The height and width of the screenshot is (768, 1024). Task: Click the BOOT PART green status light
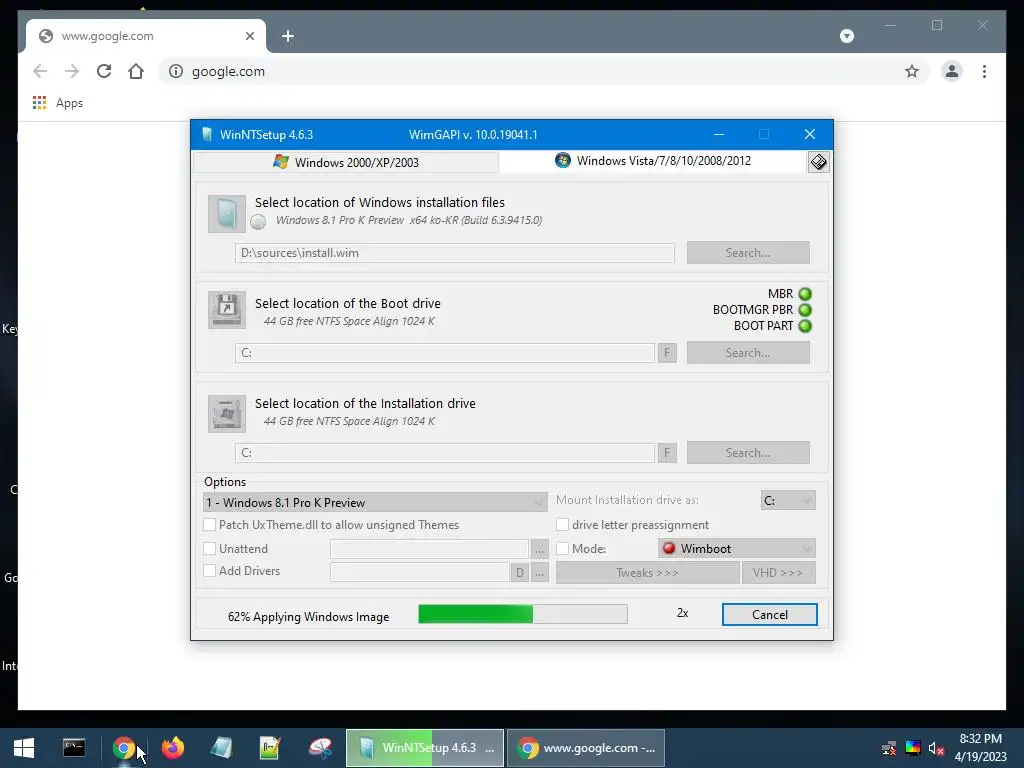click(x=805, y=326)
